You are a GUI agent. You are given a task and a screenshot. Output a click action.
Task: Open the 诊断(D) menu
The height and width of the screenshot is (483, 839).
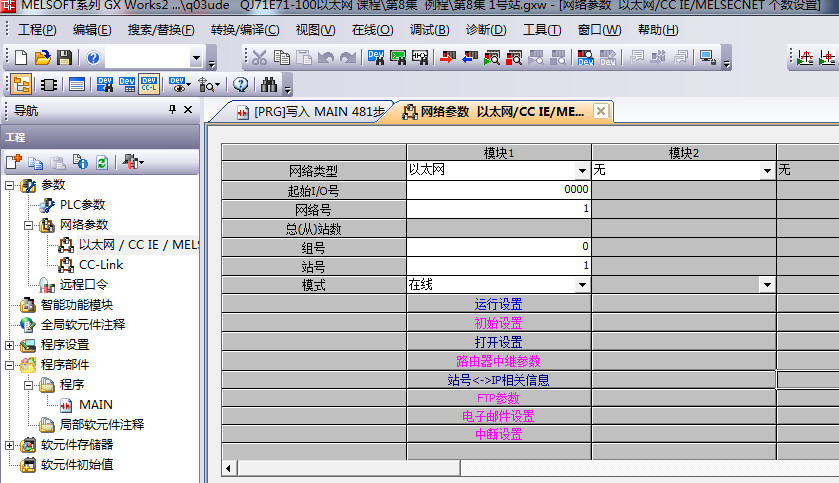coord(486,30)
